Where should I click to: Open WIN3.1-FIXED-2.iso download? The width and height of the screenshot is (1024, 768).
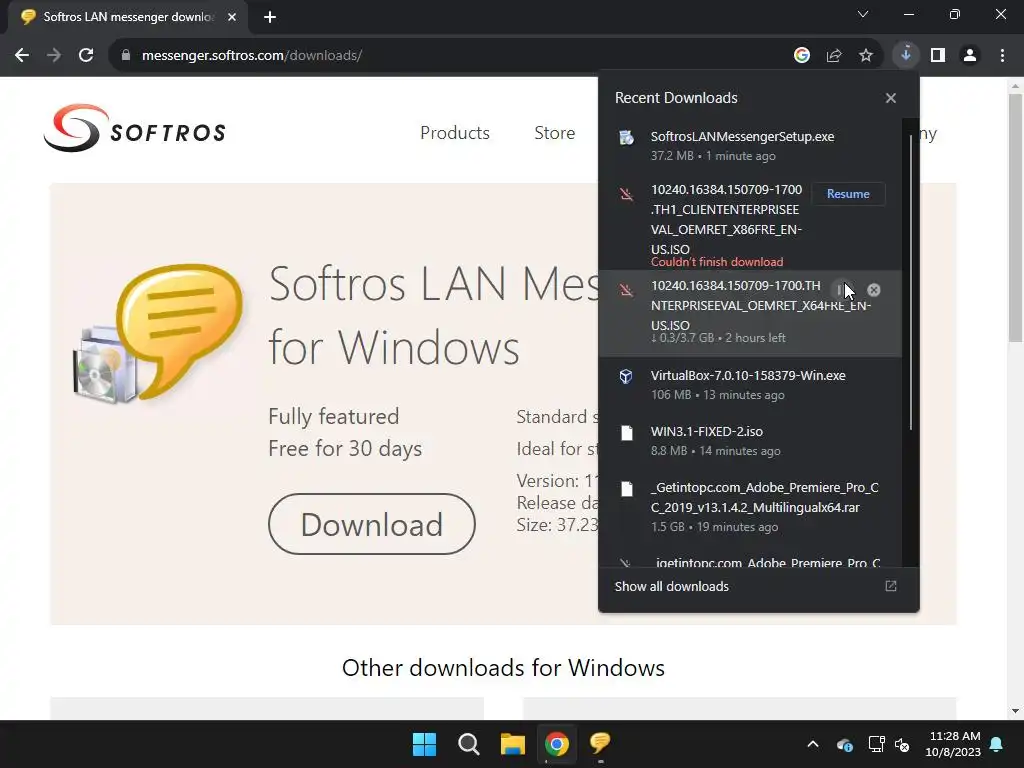point(750,441)
